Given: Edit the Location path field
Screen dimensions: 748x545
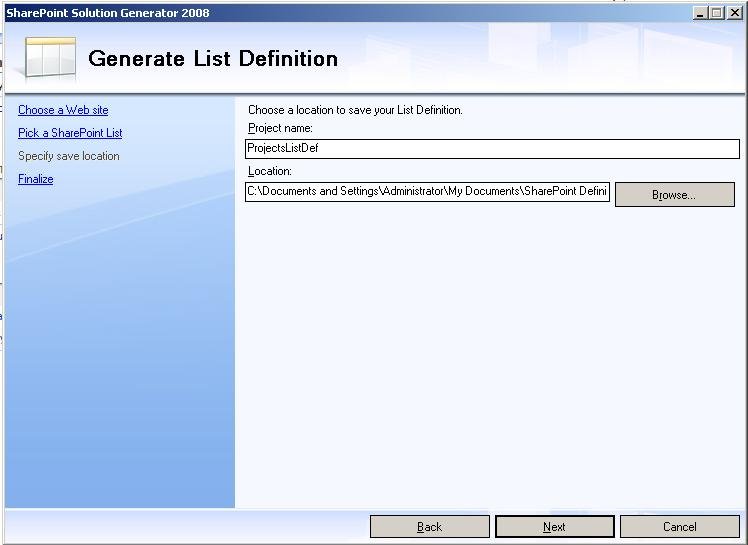Looking at the screenshot, I should pos(427,192).
